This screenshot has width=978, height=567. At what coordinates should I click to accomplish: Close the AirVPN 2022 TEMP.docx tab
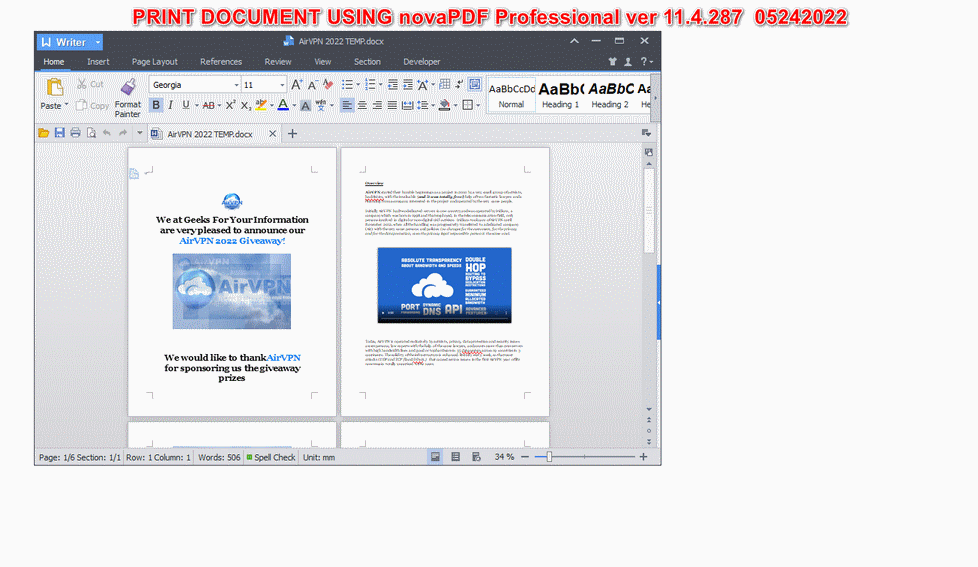[x=273, y=133]
